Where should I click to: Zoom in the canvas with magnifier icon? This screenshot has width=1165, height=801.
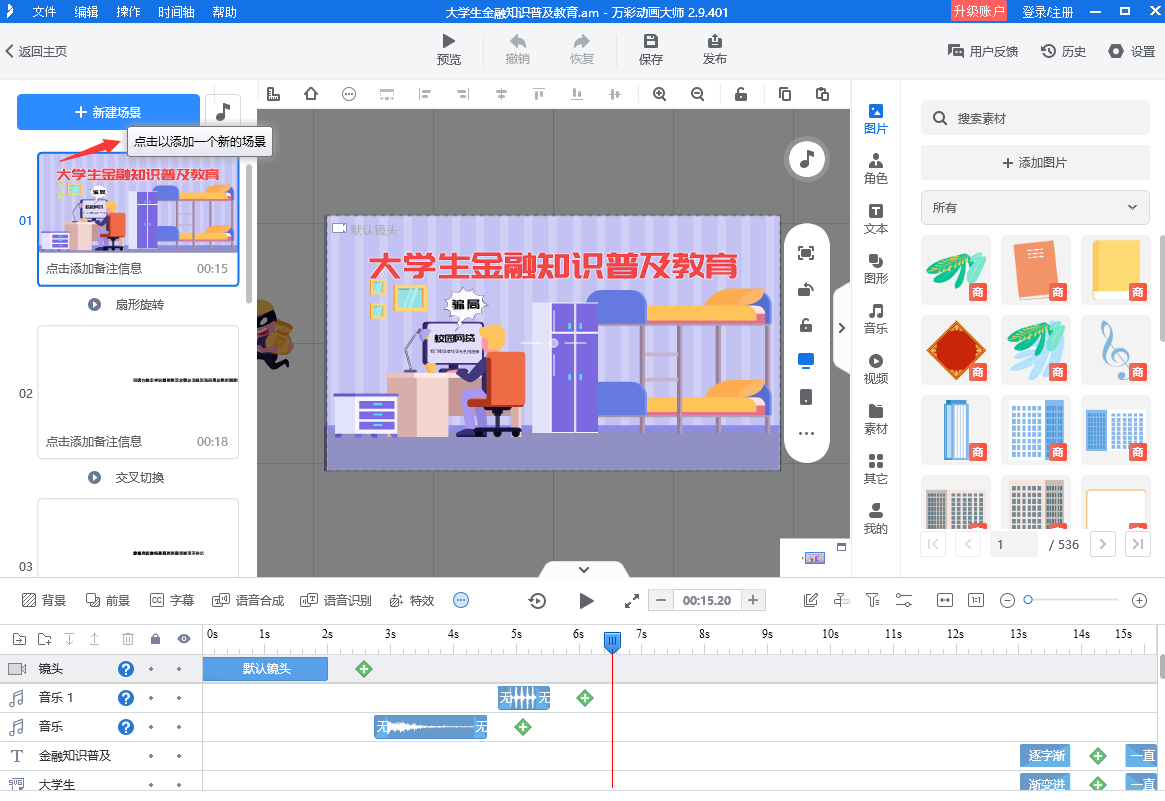point(660,92)
